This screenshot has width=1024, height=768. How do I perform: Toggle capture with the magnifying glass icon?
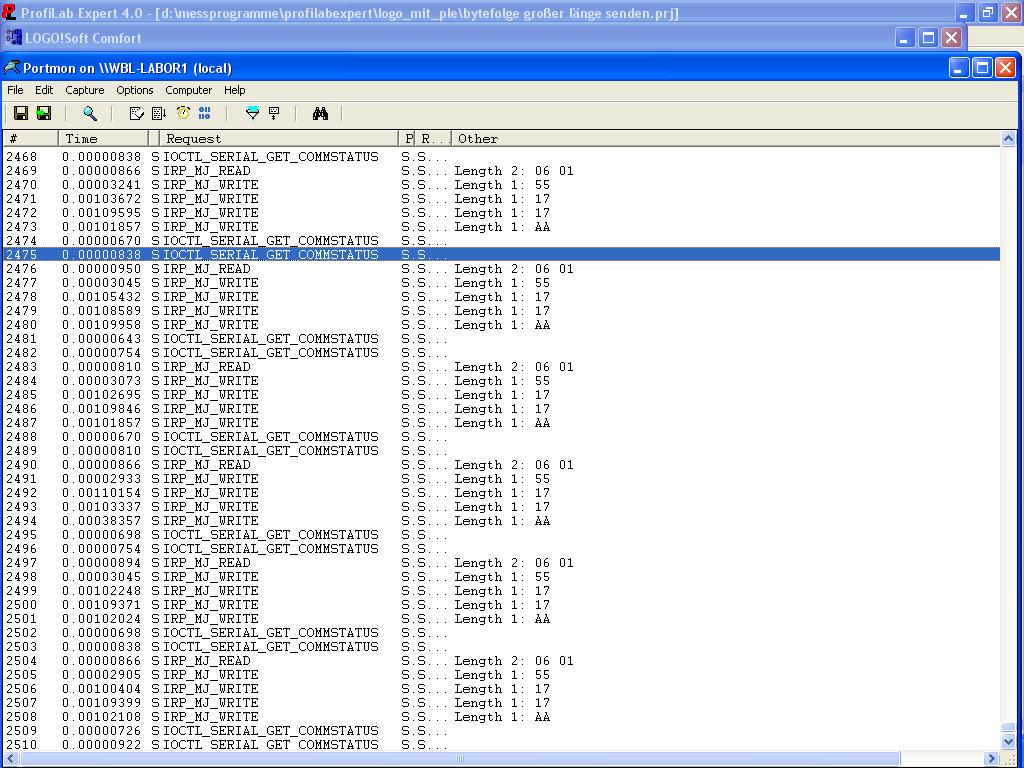(x=90, y=114)
